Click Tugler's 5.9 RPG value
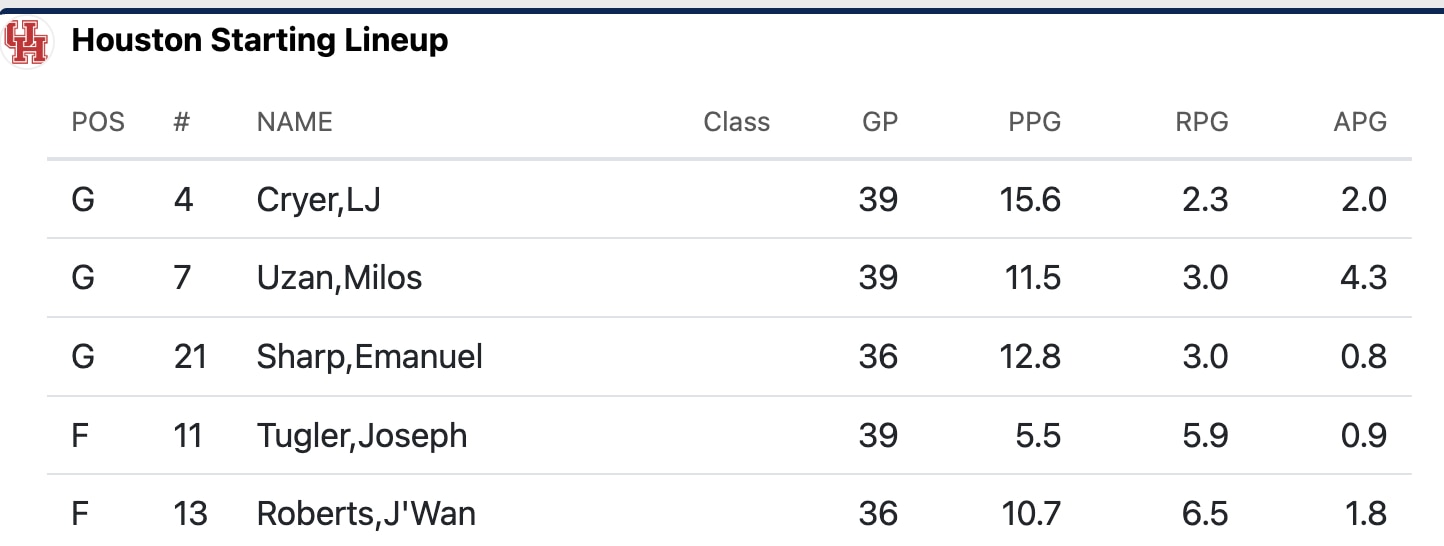1444x546 pixels. (x=1204, y=436)
